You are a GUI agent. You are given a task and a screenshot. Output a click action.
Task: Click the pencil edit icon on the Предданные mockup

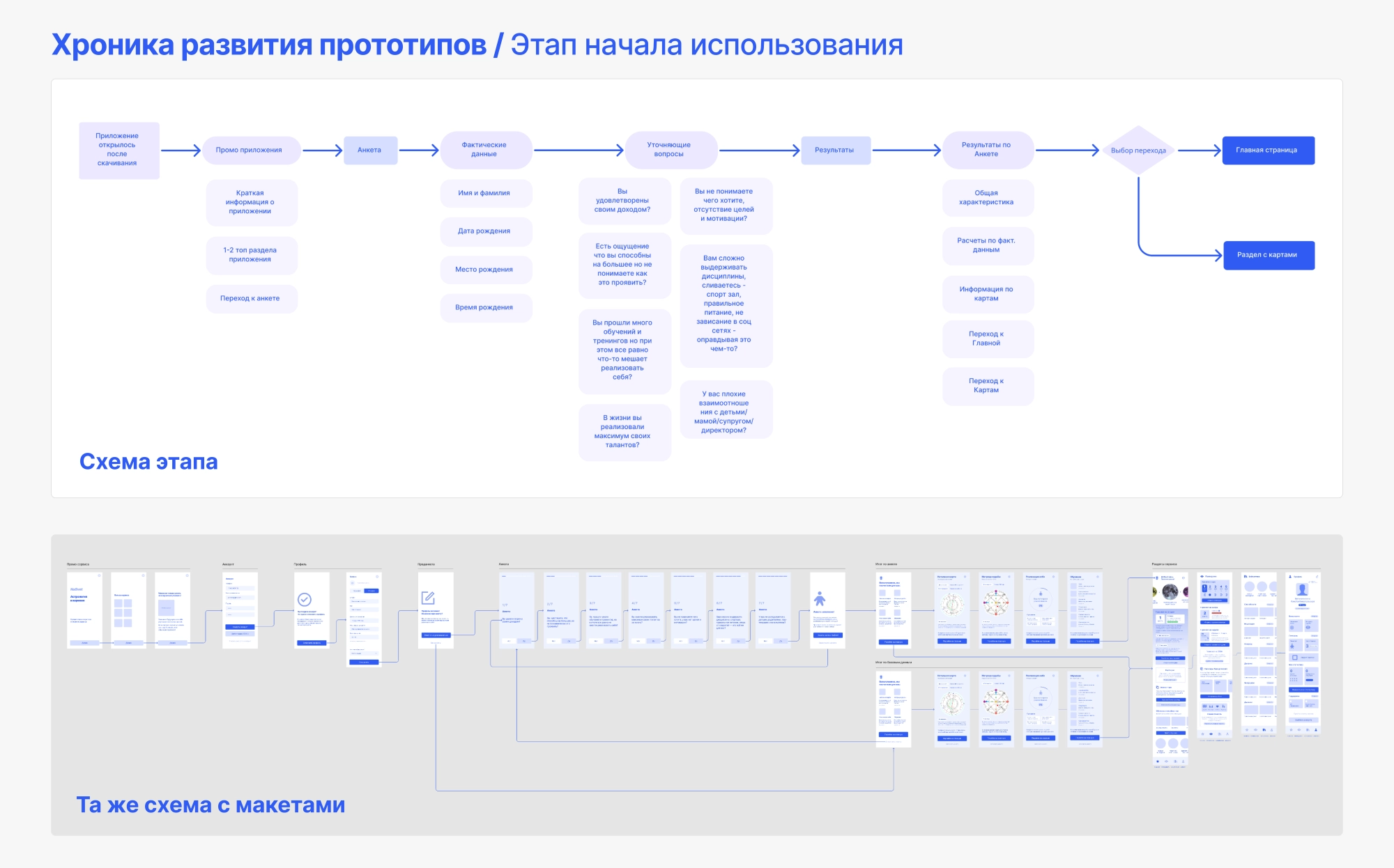429,599
